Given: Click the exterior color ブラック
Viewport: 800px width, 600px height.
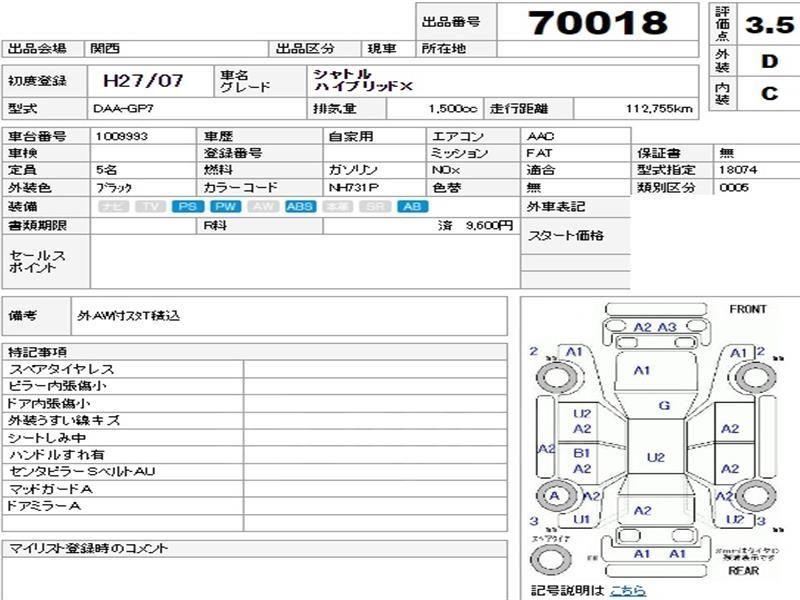Looking at the screenshot, I should 114,188.
